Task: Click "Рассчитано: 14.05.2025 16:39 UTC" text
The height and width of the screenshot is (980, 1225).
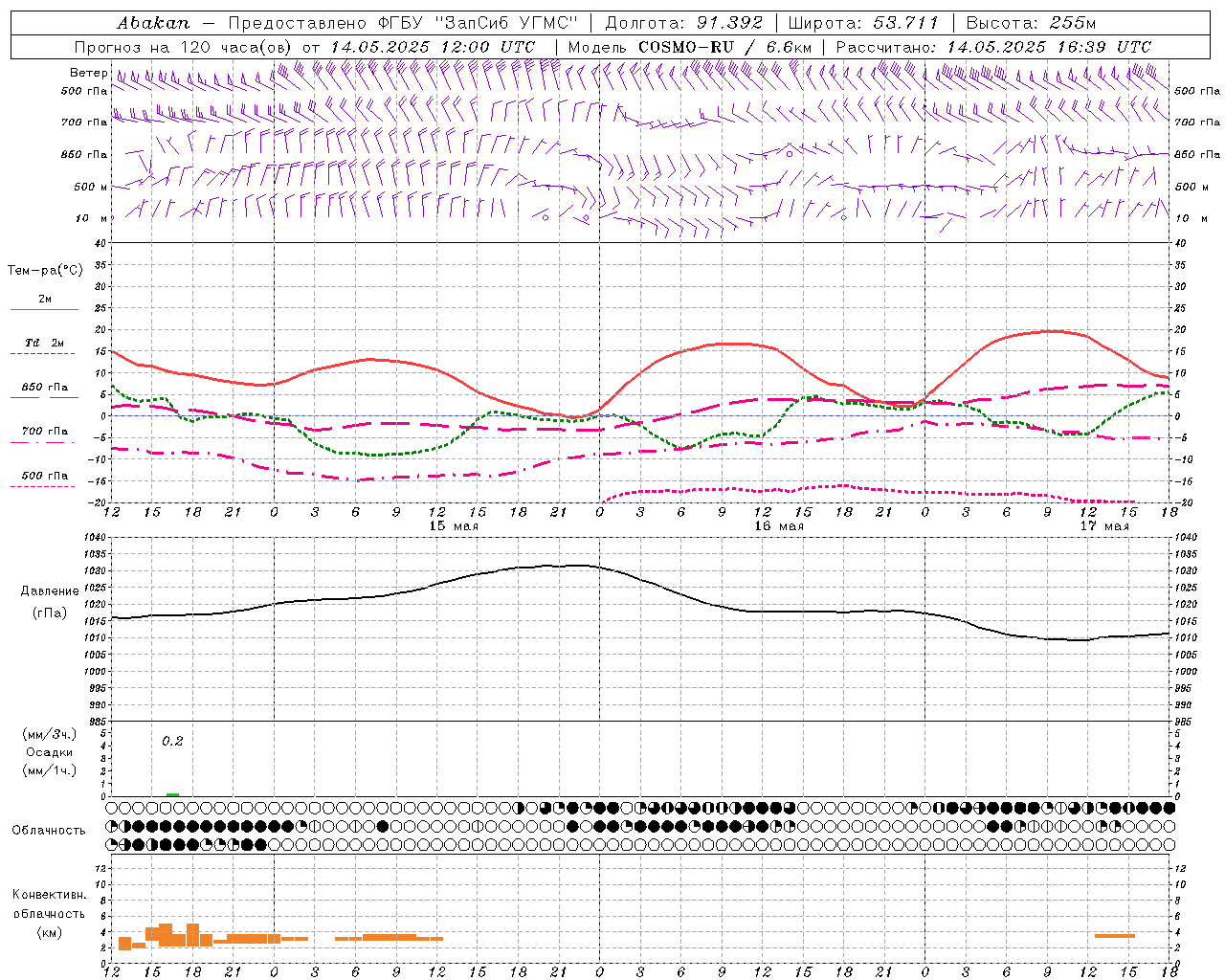Action: point(993,47)
